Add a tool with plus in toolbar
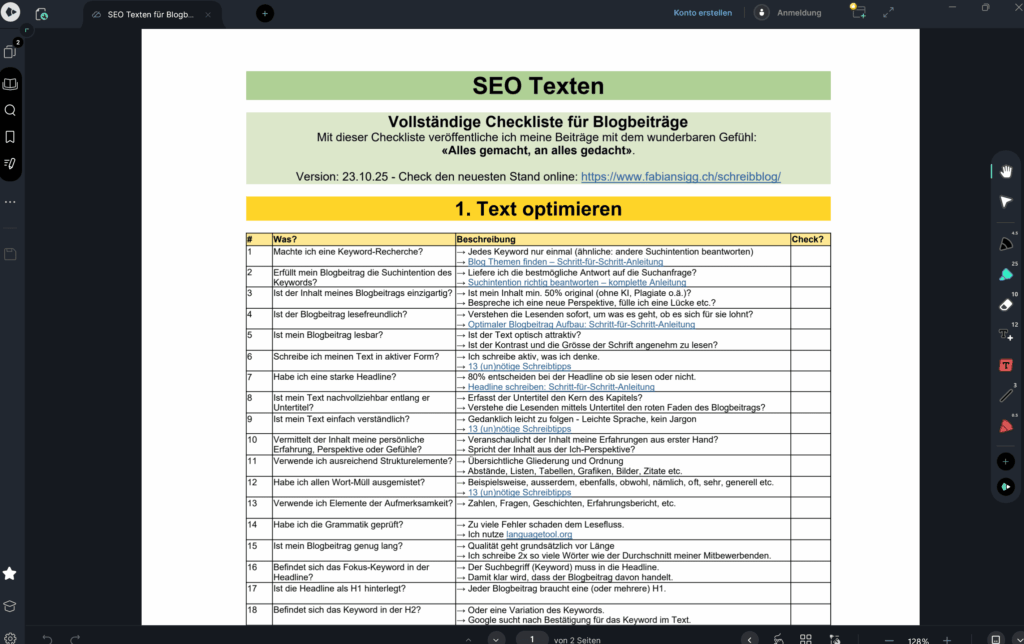Image resolution: width=1024 pixels, height=644 pixels. point(1006,461)
